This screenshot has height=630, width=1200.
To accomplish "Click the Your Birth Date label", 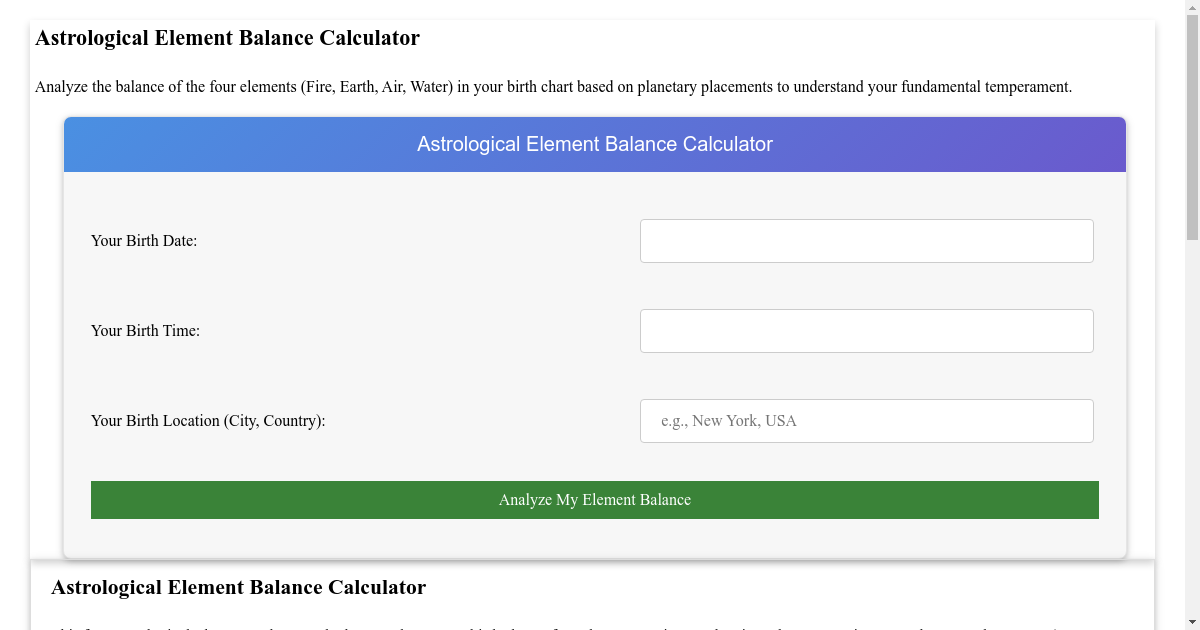I will pyautogui.click(x=144, y=240).
